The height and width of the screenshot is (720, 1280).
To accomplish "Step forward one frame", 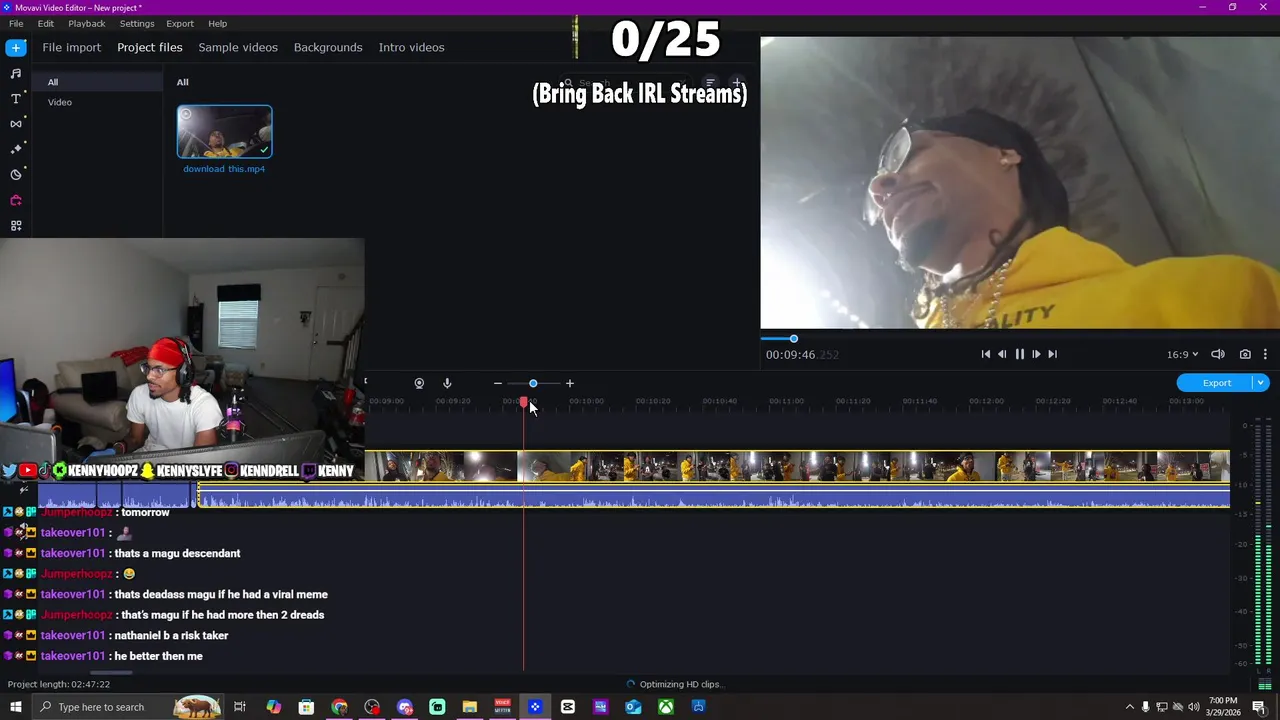I will pos(1036,354).
